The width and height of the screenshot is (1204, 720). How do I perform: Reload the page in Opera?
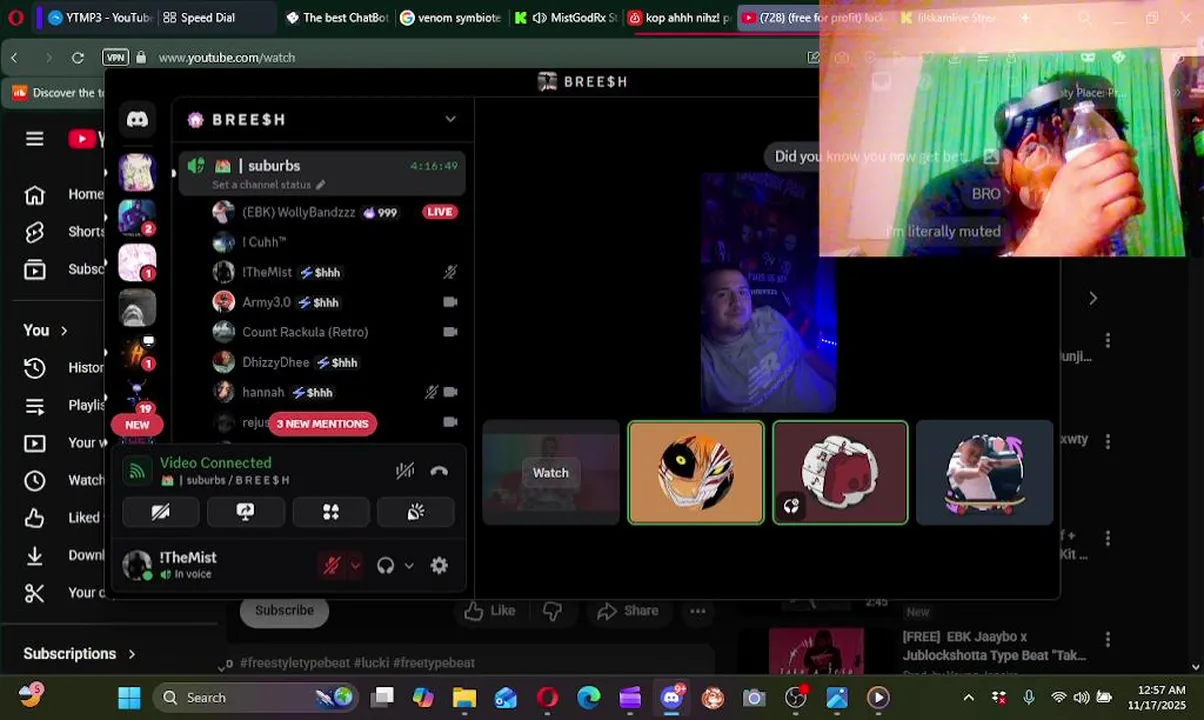tap(78, 58)
